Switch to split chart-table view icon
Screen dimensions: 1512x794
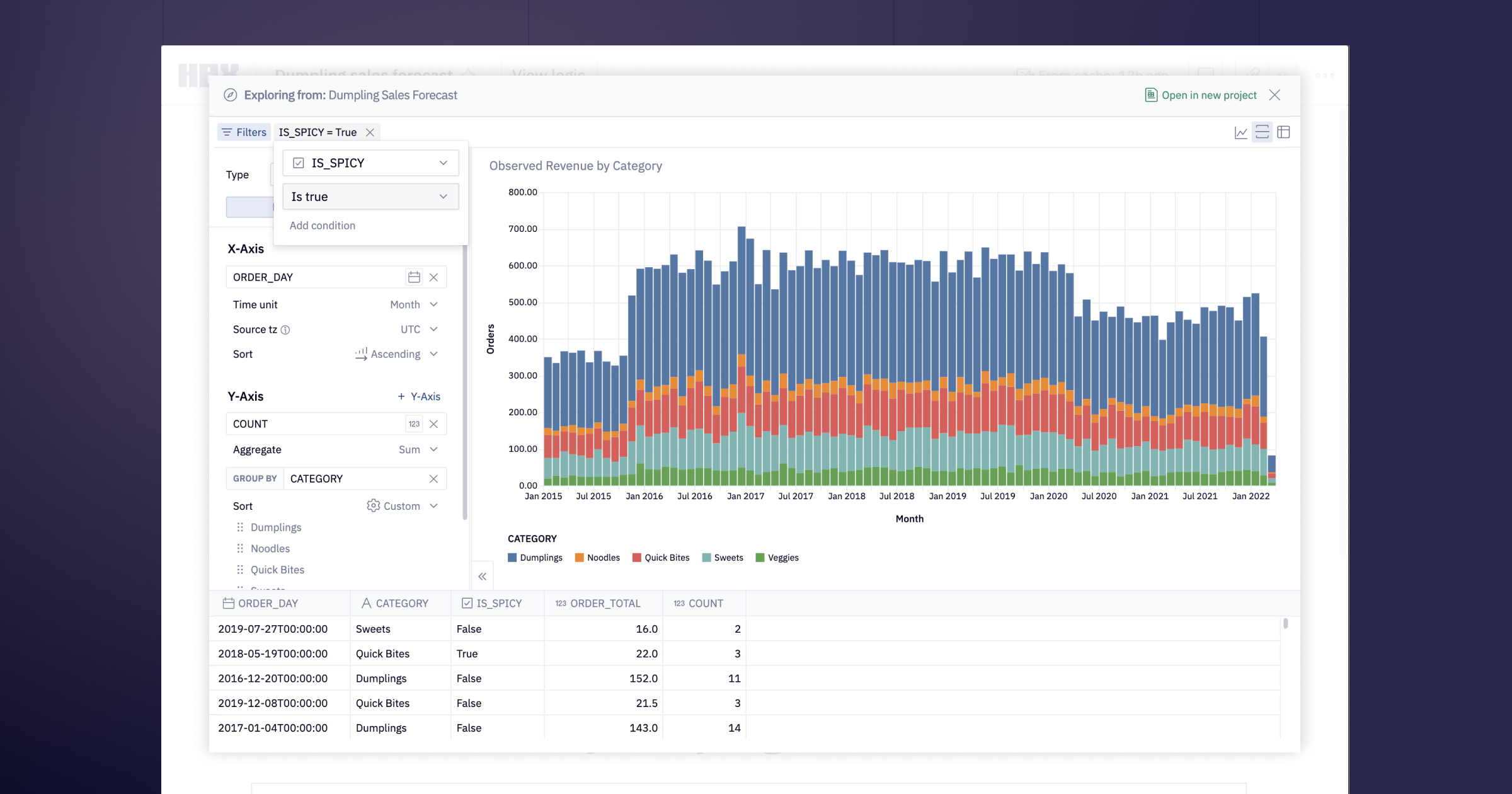tap(1262, 132)
